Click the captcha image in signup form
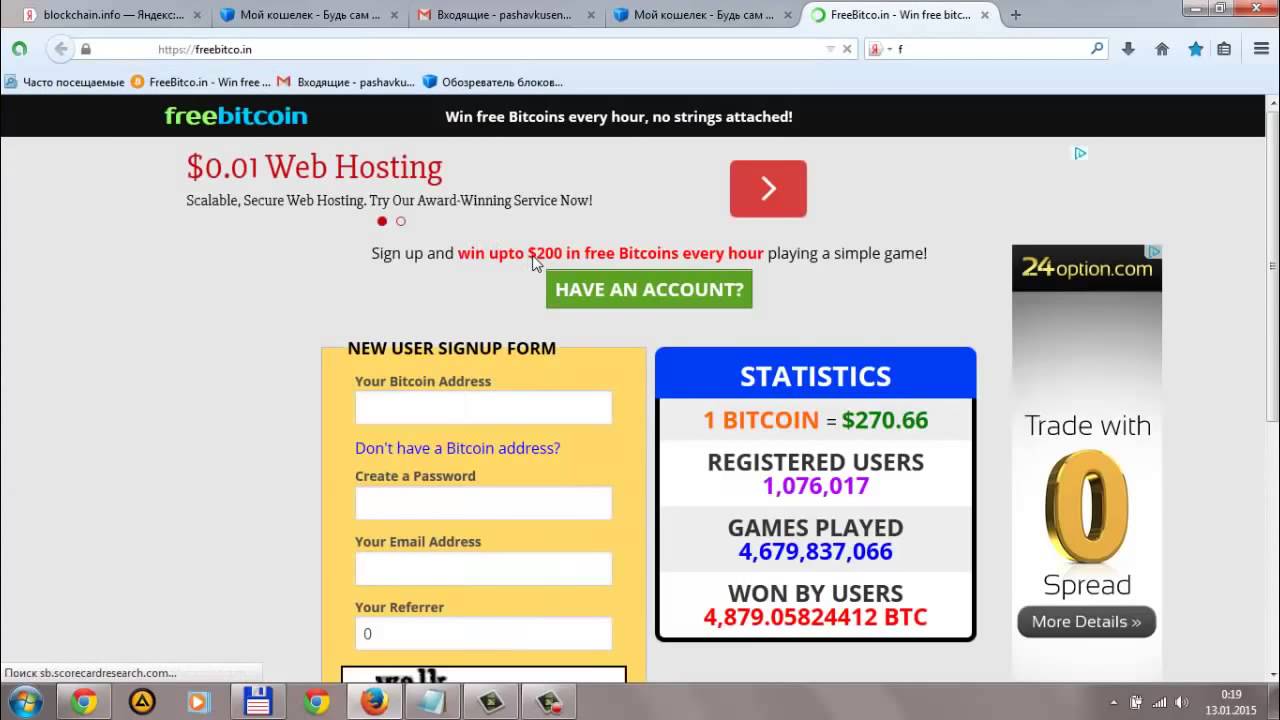The width and height of the screenshot is (1280, 720). click(484, 675)
